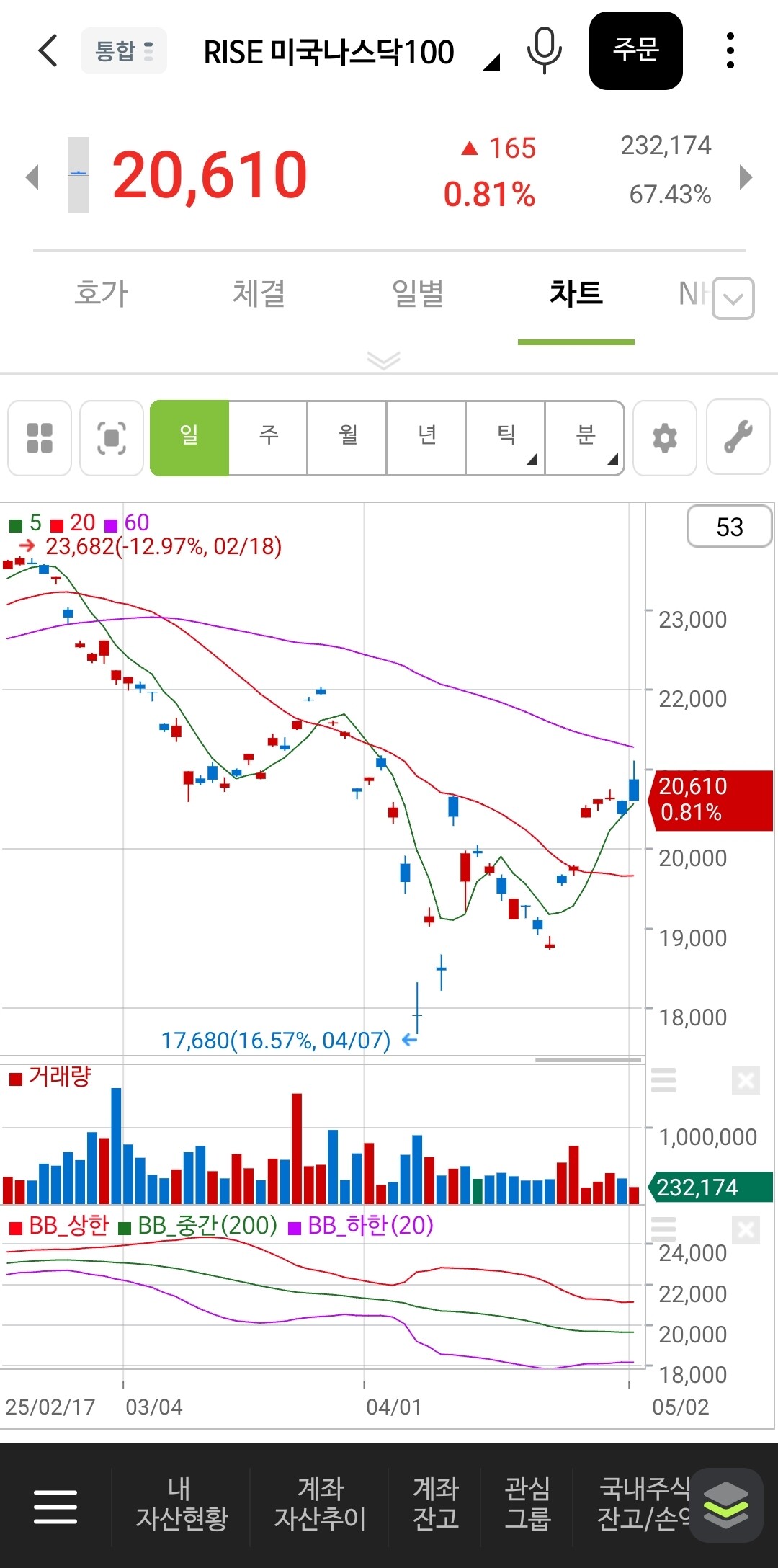The image size is (778, 1568).
Task: Tap the green 5-day MA legend
Action: pyautogui.click(x=26, y=522)
